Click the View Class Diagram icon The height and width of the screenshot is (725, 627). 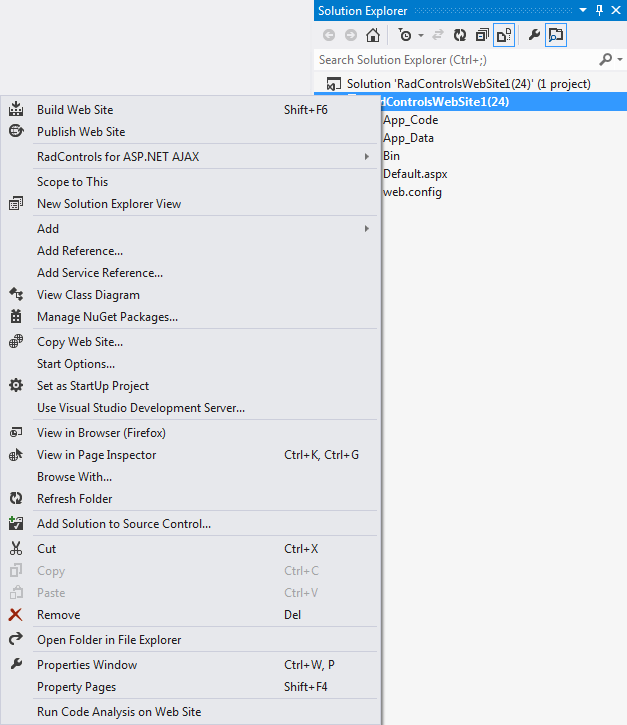(16, 294)
